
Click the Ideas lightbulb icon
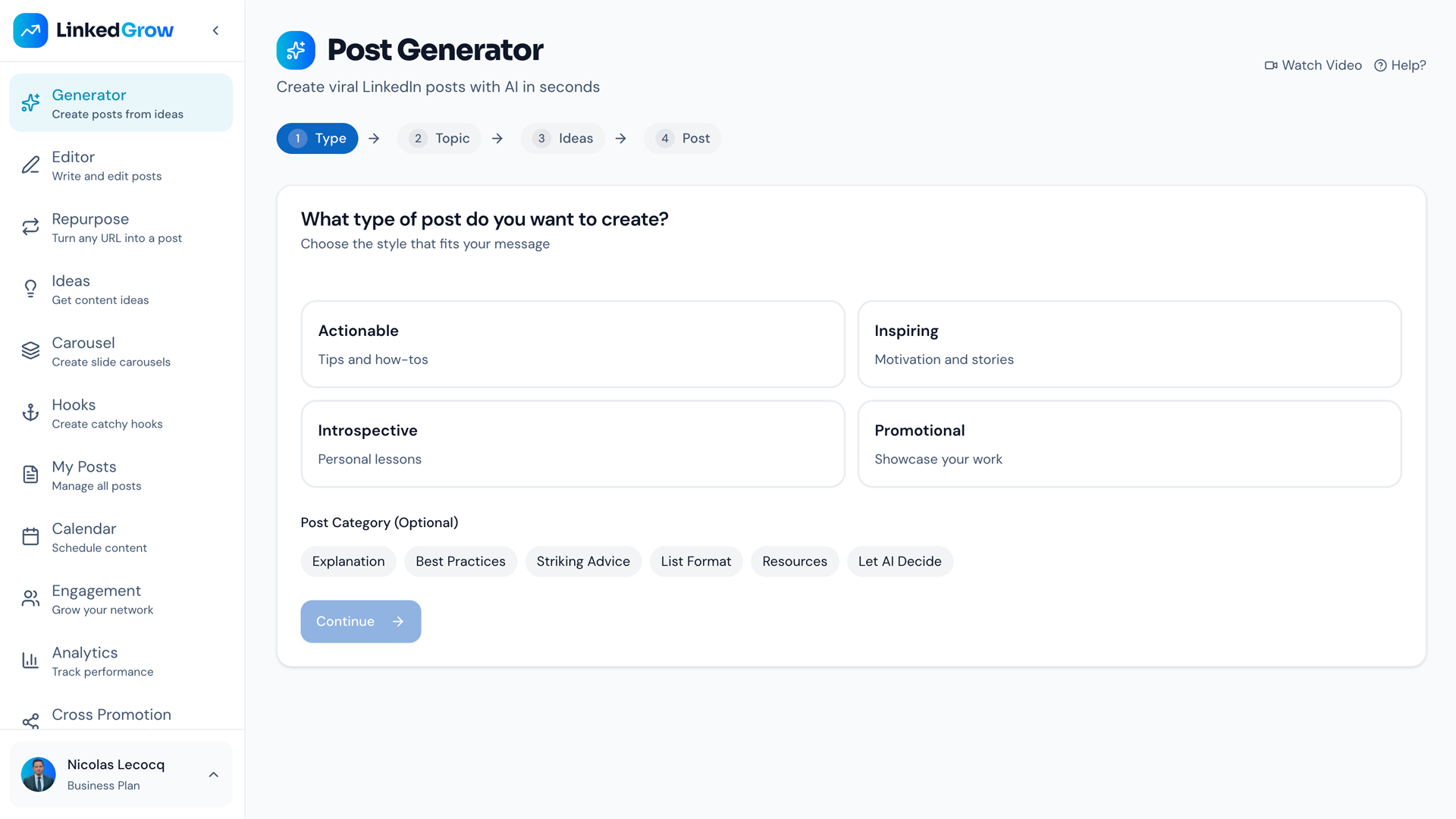pos(30,289)
